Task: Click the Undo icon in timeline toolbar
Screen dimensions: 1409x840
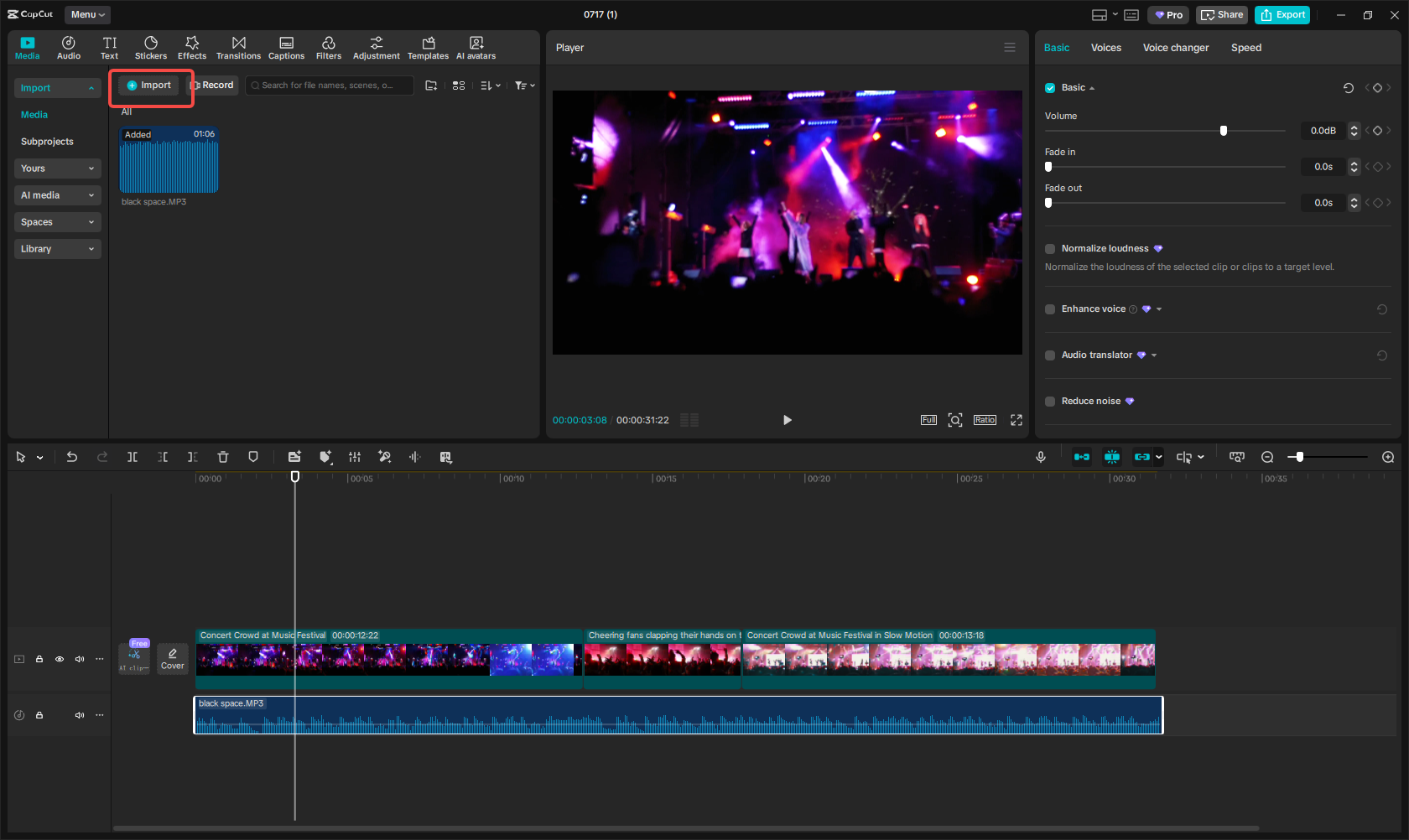Action: [x=72, y=457]
